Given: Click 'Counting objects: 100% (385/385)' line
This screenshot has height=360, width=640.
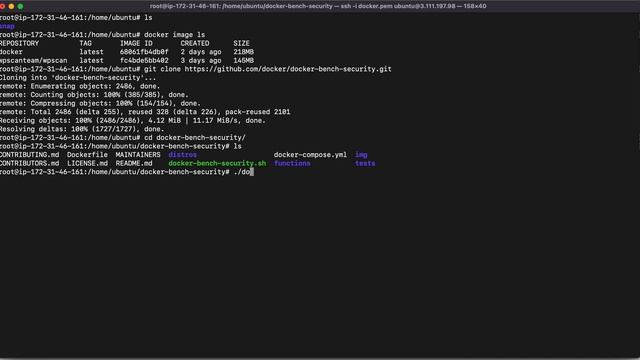Looking at the screenshot, I should (x=94, y=95).
